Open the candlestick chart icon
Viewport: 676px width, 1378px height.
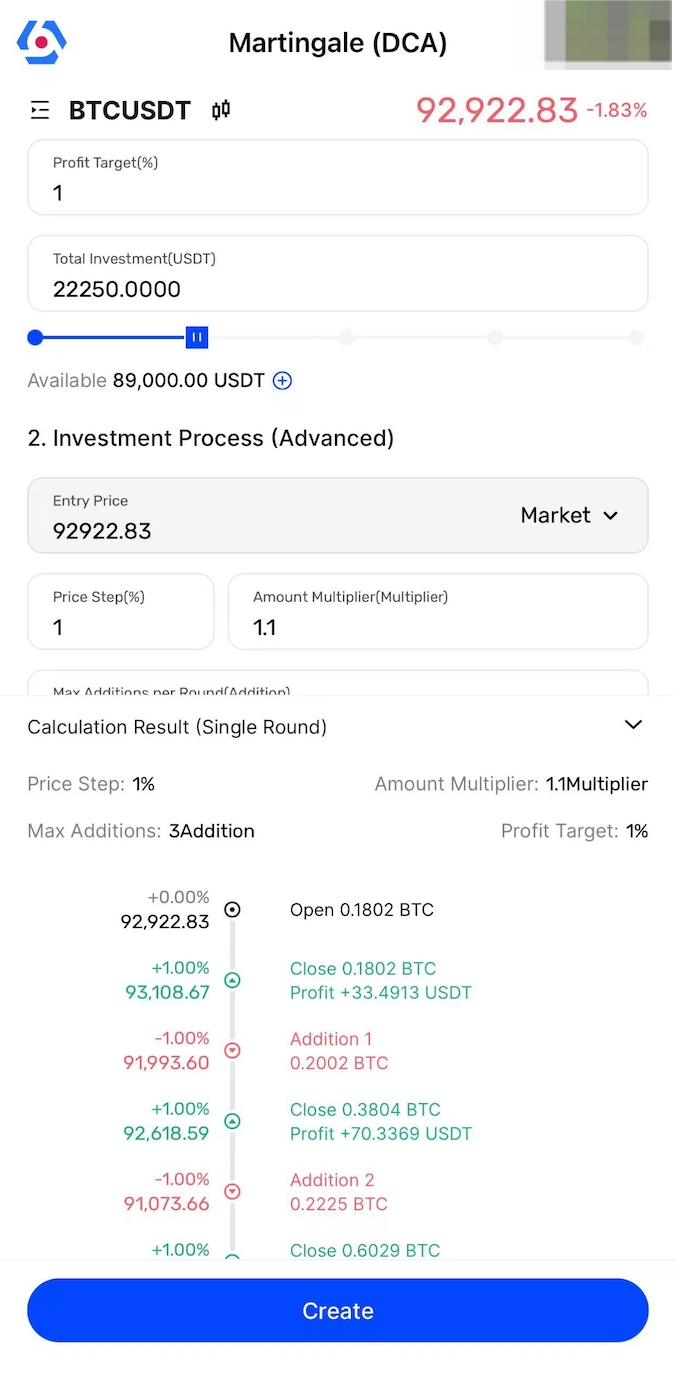tap(221, 110)
